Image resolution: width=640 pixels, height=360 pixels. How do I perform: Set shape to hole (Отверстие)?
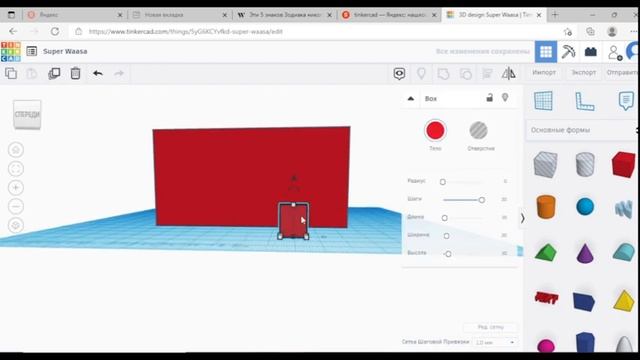pos(478,131)
